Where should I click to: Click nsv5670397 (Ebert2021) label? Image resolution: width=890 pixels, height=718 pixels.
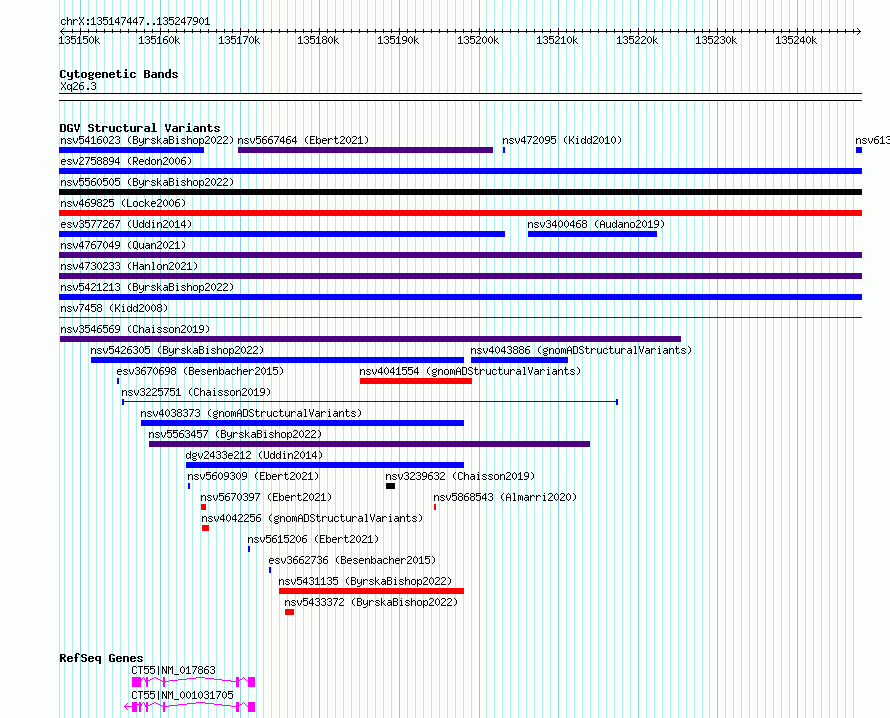pyautogui.click(x=266, y=497)
